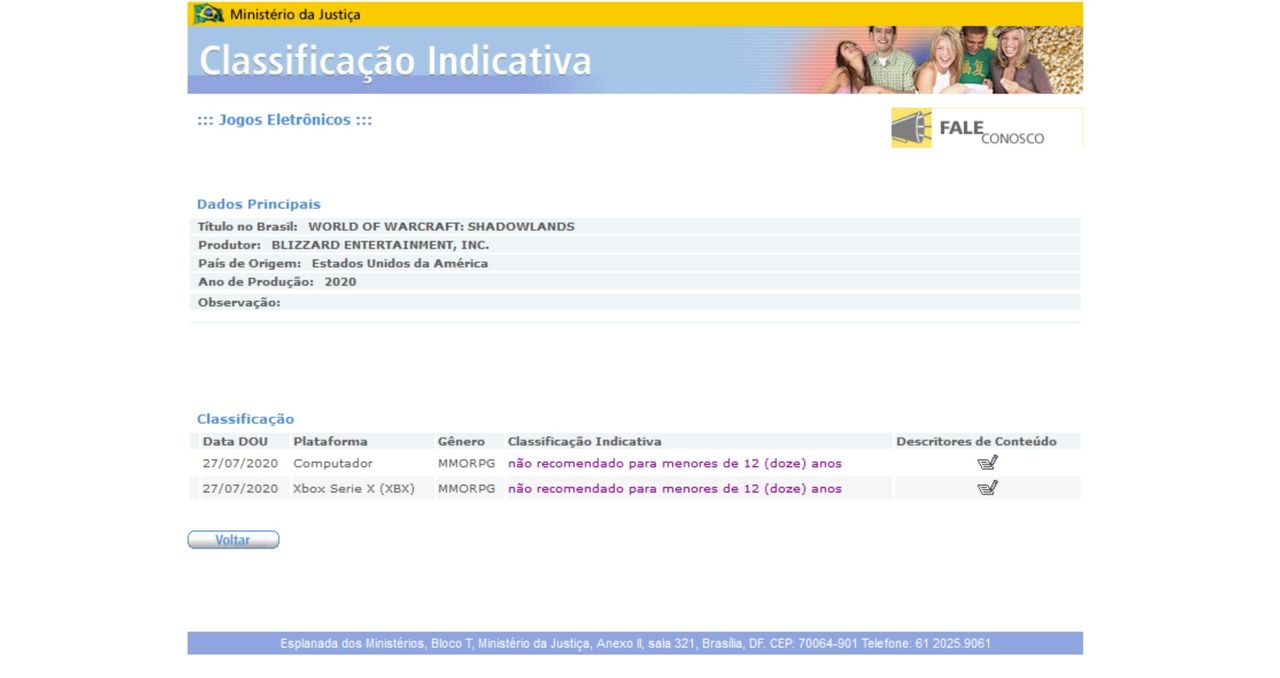Select the Jogos Eletrônicos section heading
Screen dimensions: 1280x678
285,120
